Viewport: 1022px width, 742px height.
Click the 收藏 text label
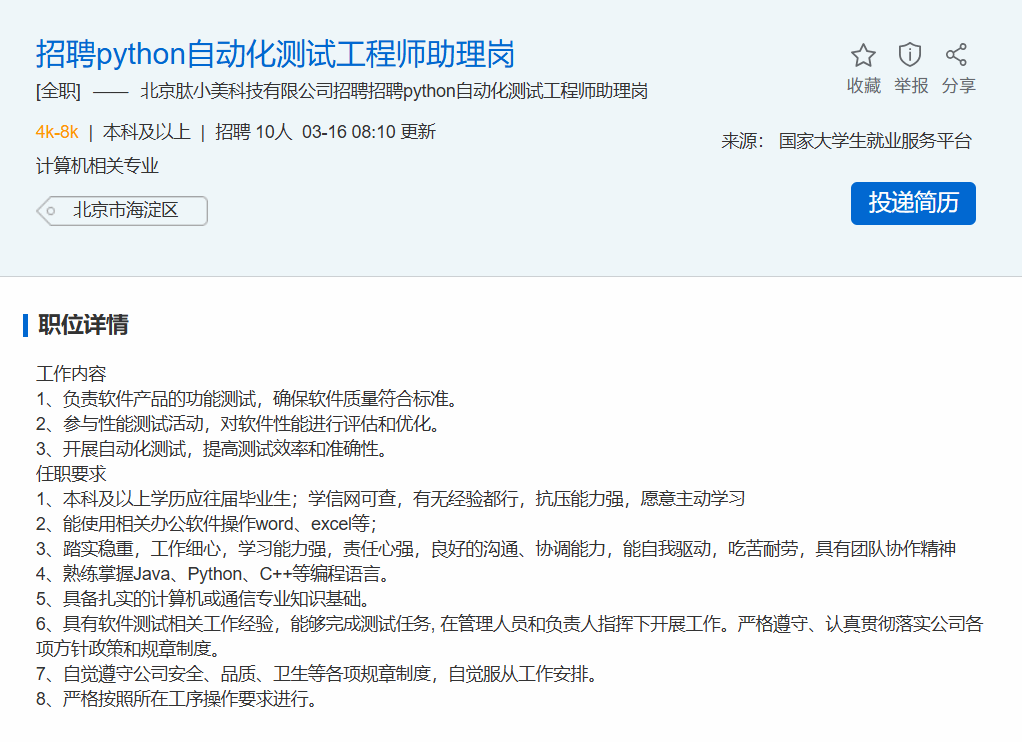[x=863, y=86]
